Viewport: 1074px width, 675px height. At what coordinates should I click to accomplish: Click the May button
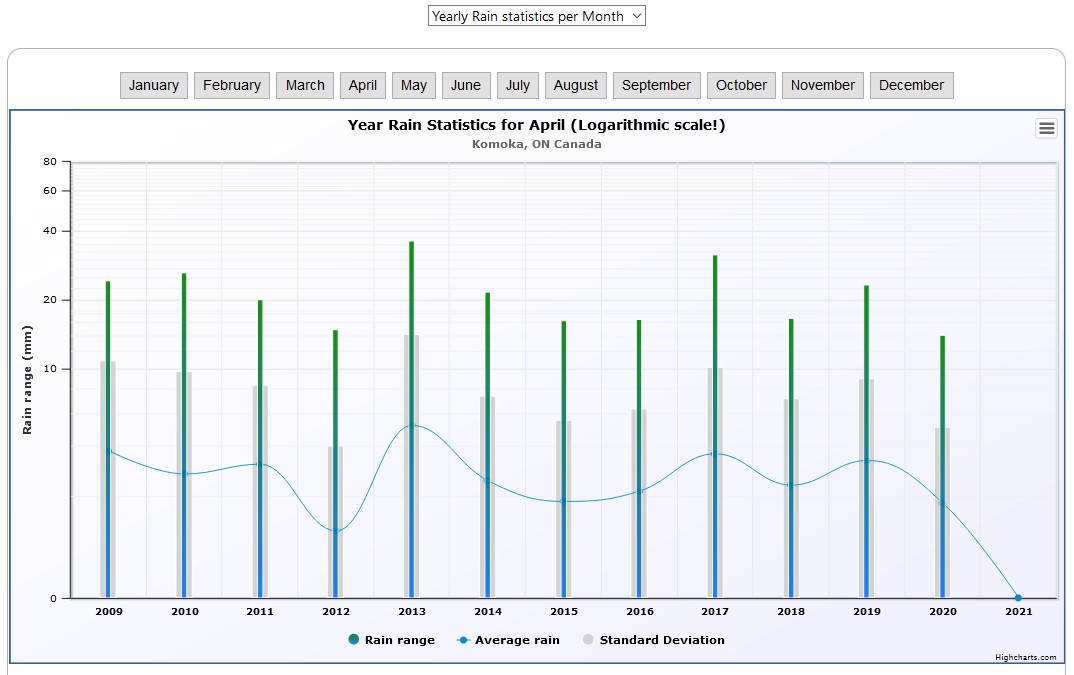[414, 85]
